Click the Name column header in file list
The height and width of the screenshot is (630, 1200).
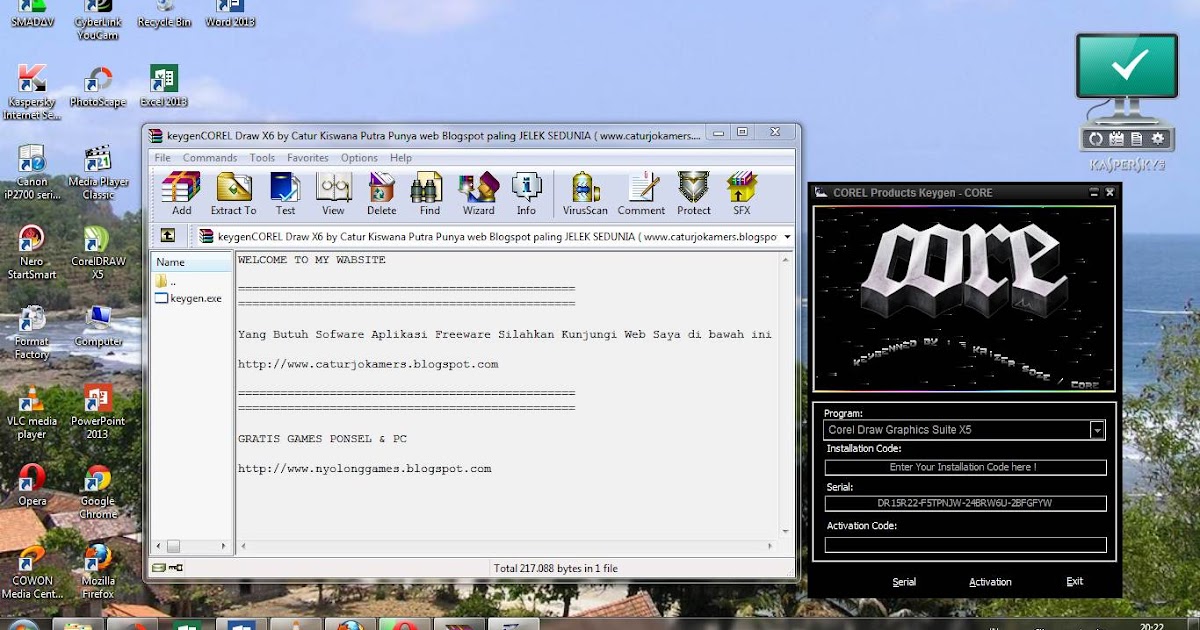coord(192,262)
